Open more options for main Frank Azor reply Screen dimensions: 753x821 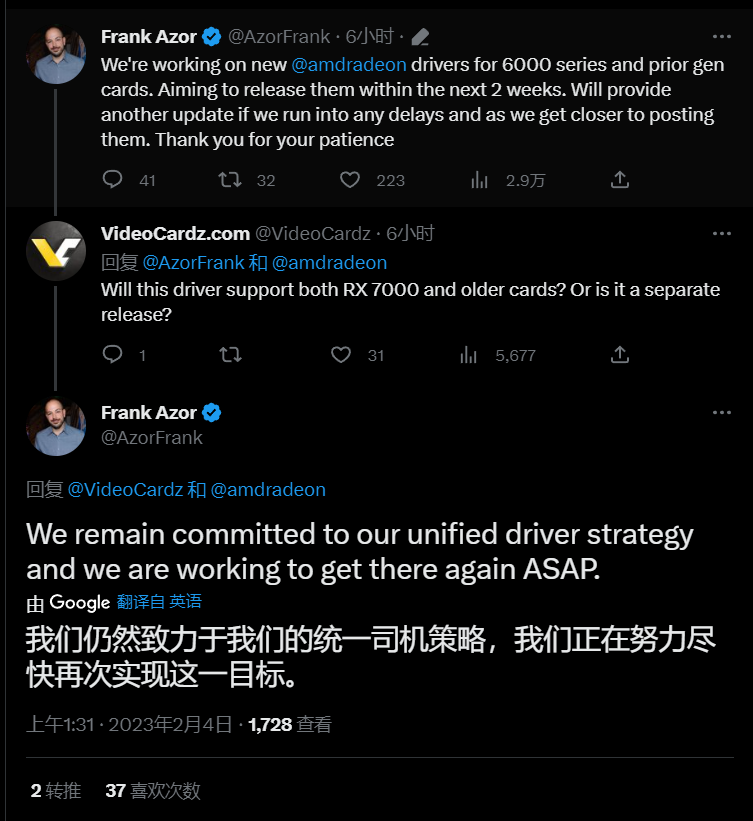pos(722,413)
